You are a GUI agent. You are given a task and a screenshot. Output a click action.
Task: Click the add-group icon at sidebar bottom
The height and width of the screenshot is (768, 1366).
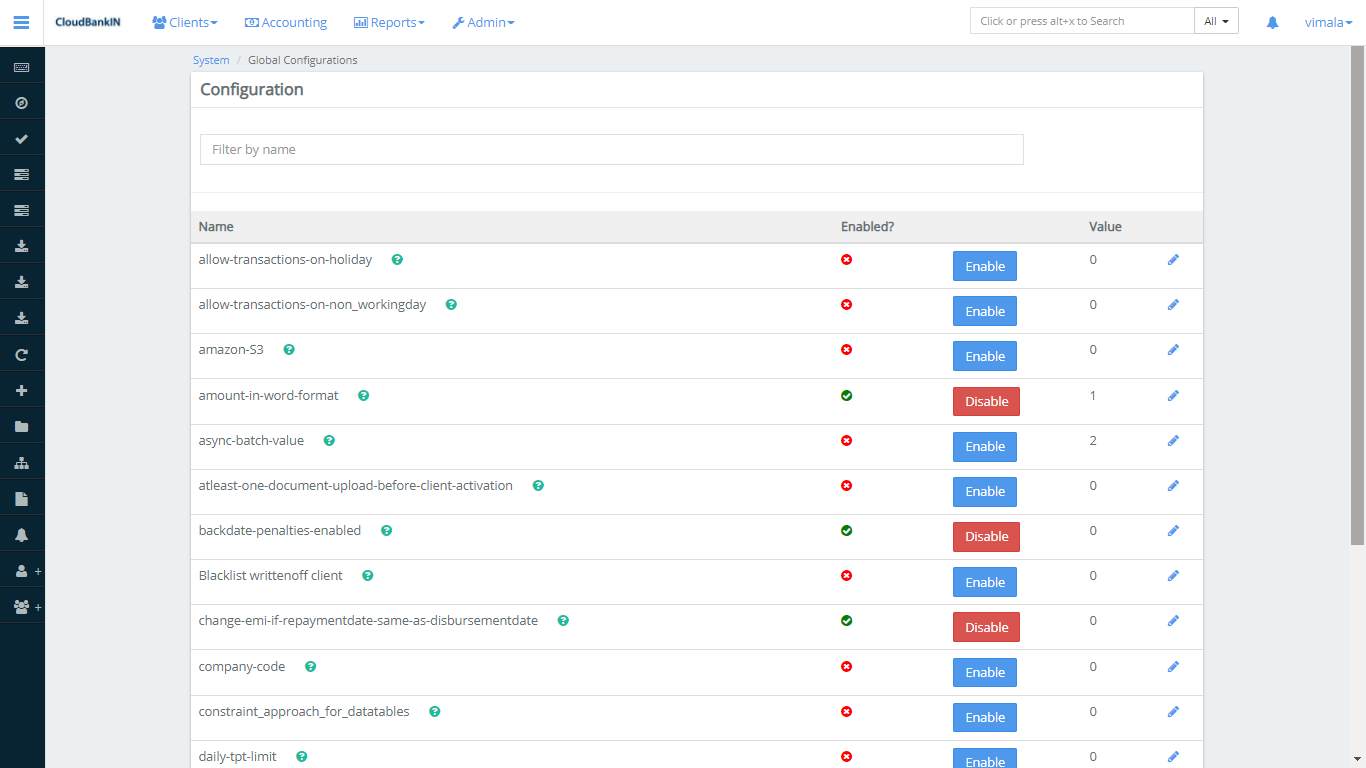pyautogui.click(x=22, y=606)
